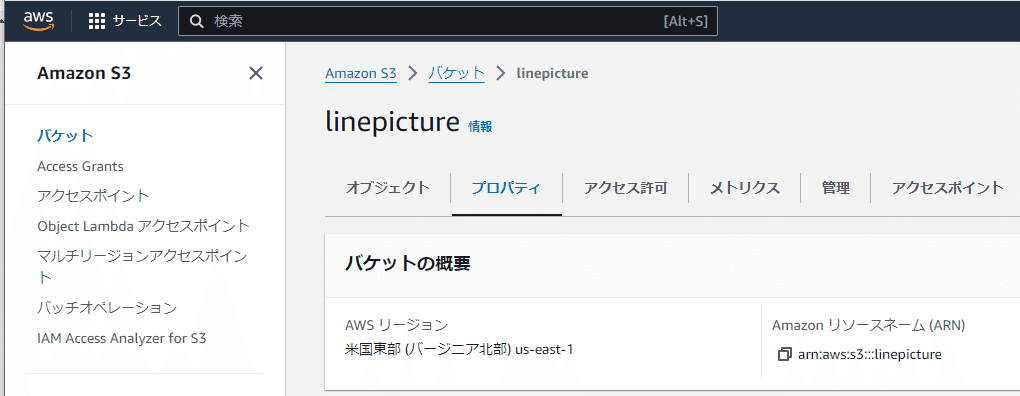Select バケット in the sidebar
This screenshot has width=1020, height=396.
point(66,136)
